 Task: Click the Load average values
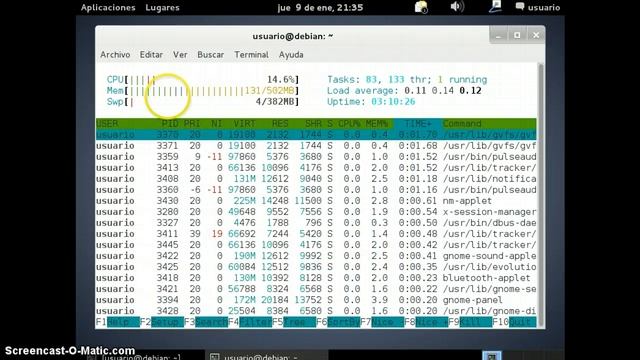[x=442, y=91]
